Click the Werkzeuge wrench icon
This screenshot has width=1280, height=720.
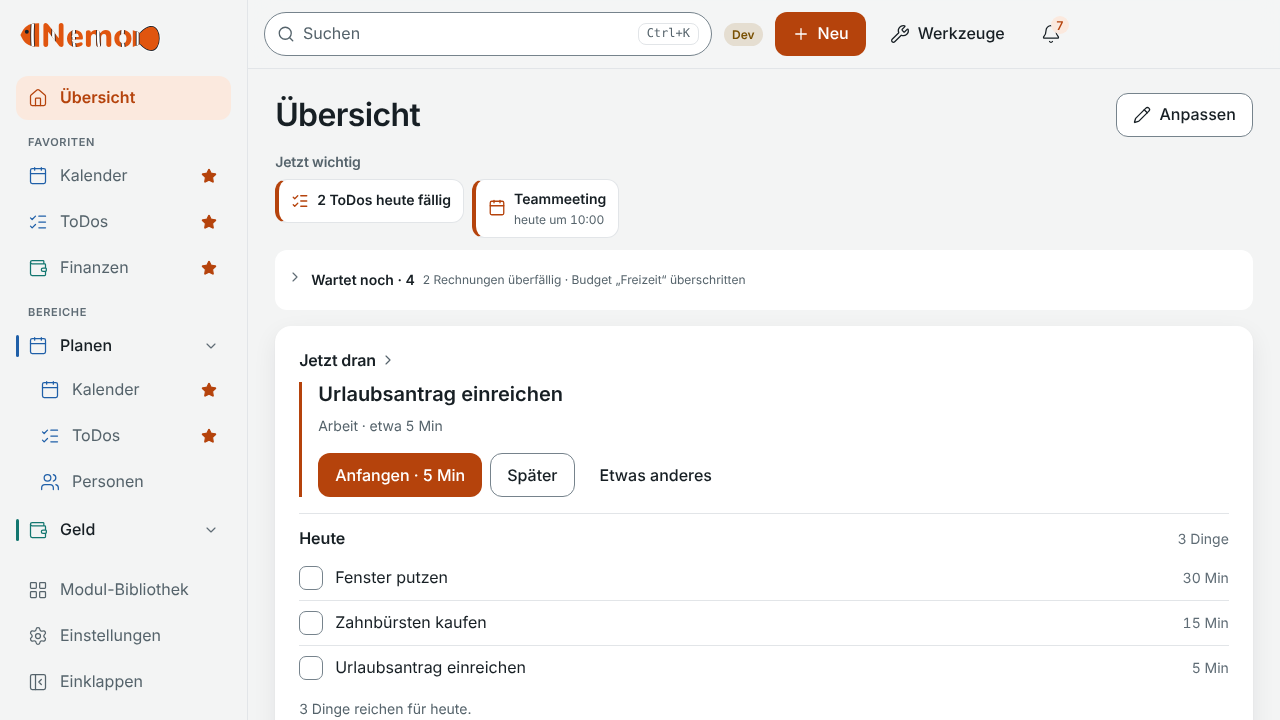tap(900, 34)
